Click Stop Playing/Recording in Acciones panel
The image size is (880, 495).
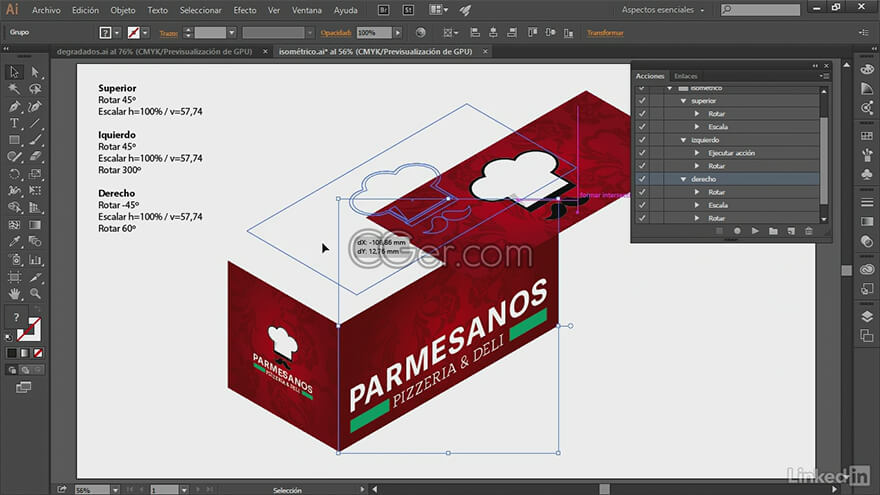719,231
